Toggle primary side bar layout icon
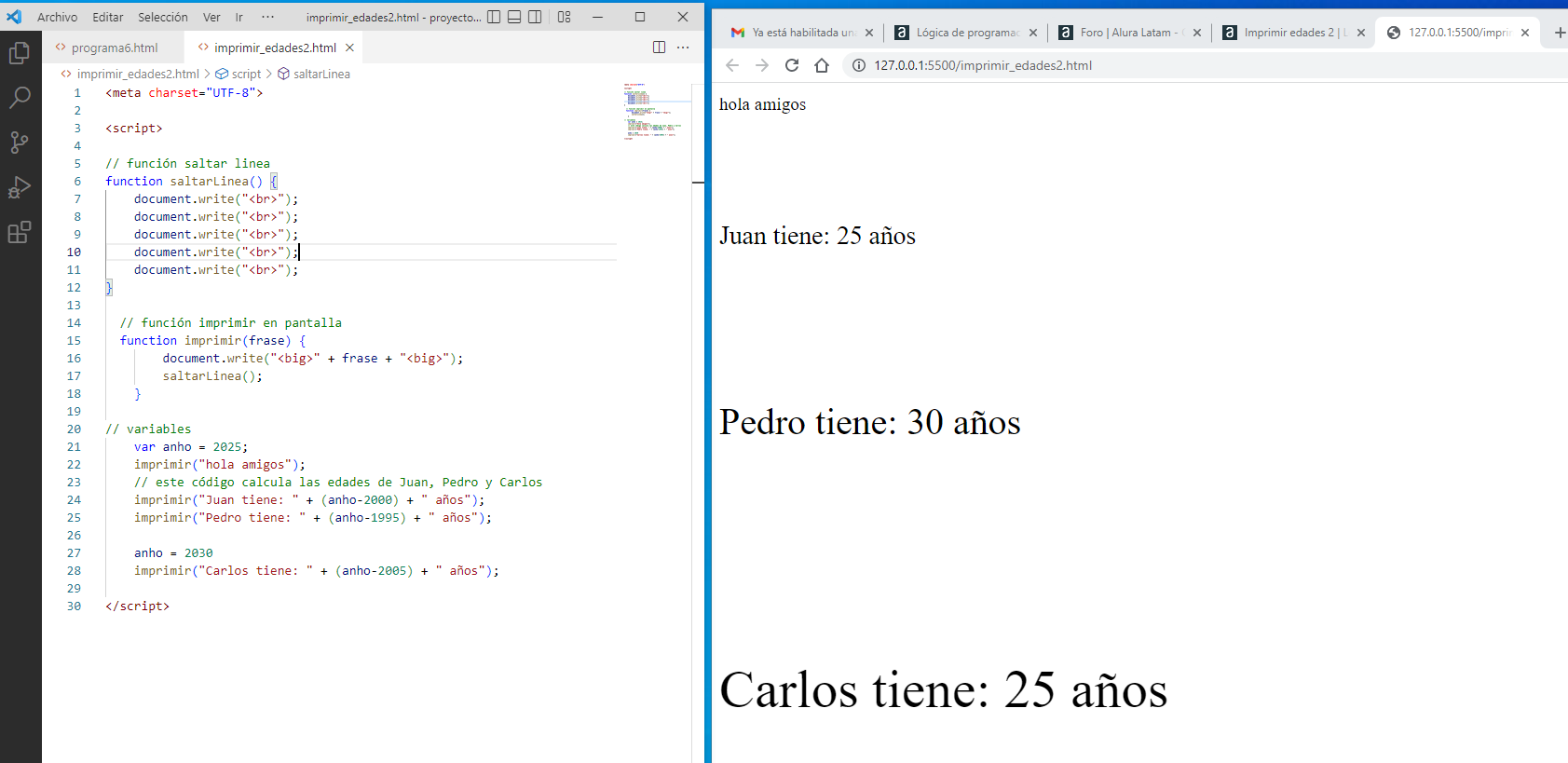This screenshot has height=763, width=1568. [494, 17]
